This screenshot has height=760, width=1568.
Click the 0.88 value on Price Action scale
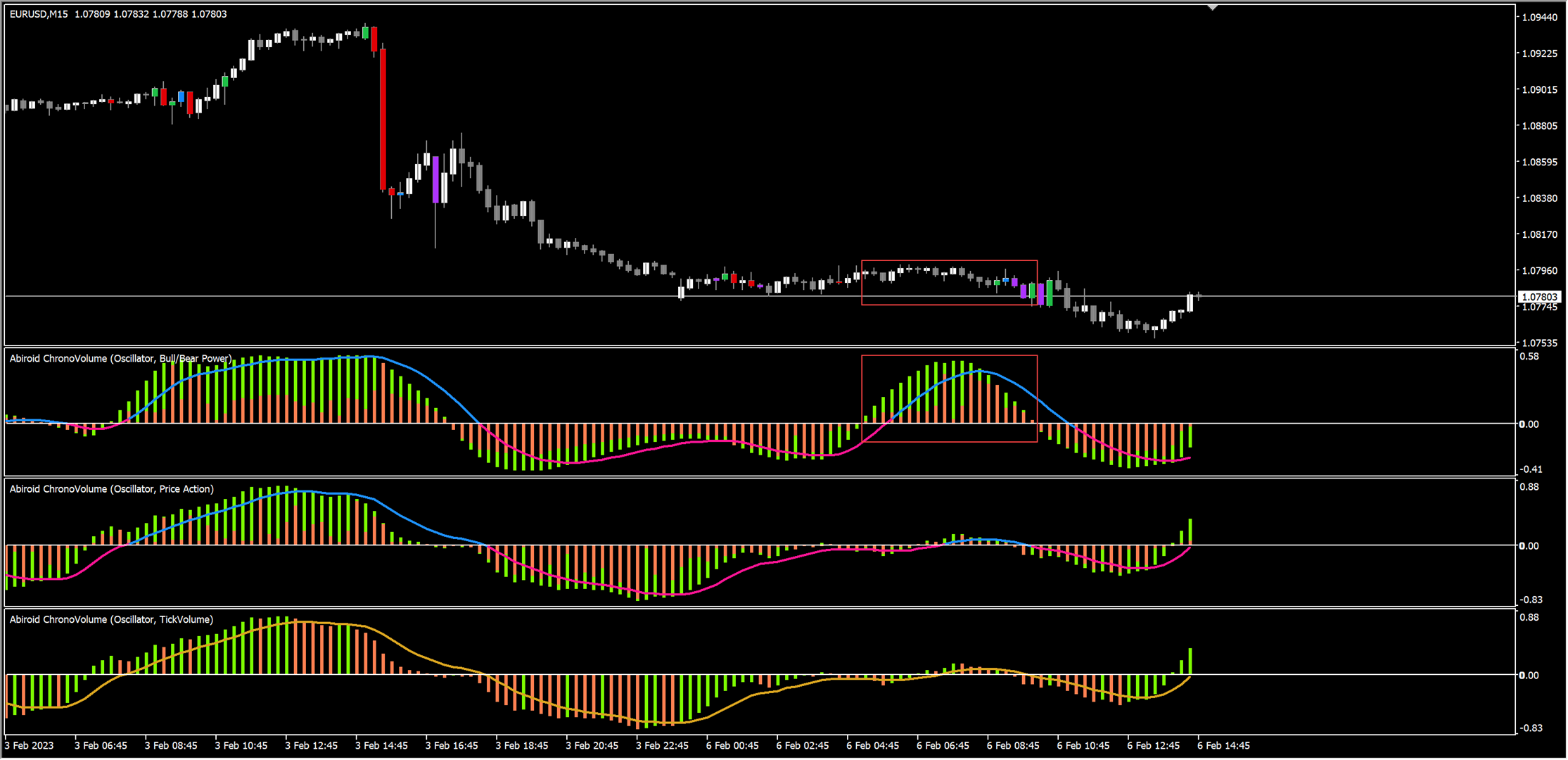[x=1529, y=487]
